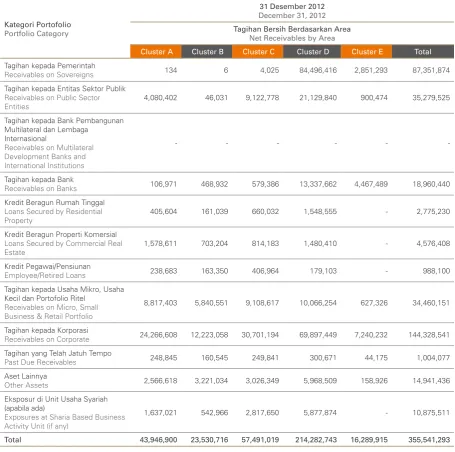
Task: Select 'Tagihan kepada Entitas Sektor Publik' label
Action: [x=65, y=88]
